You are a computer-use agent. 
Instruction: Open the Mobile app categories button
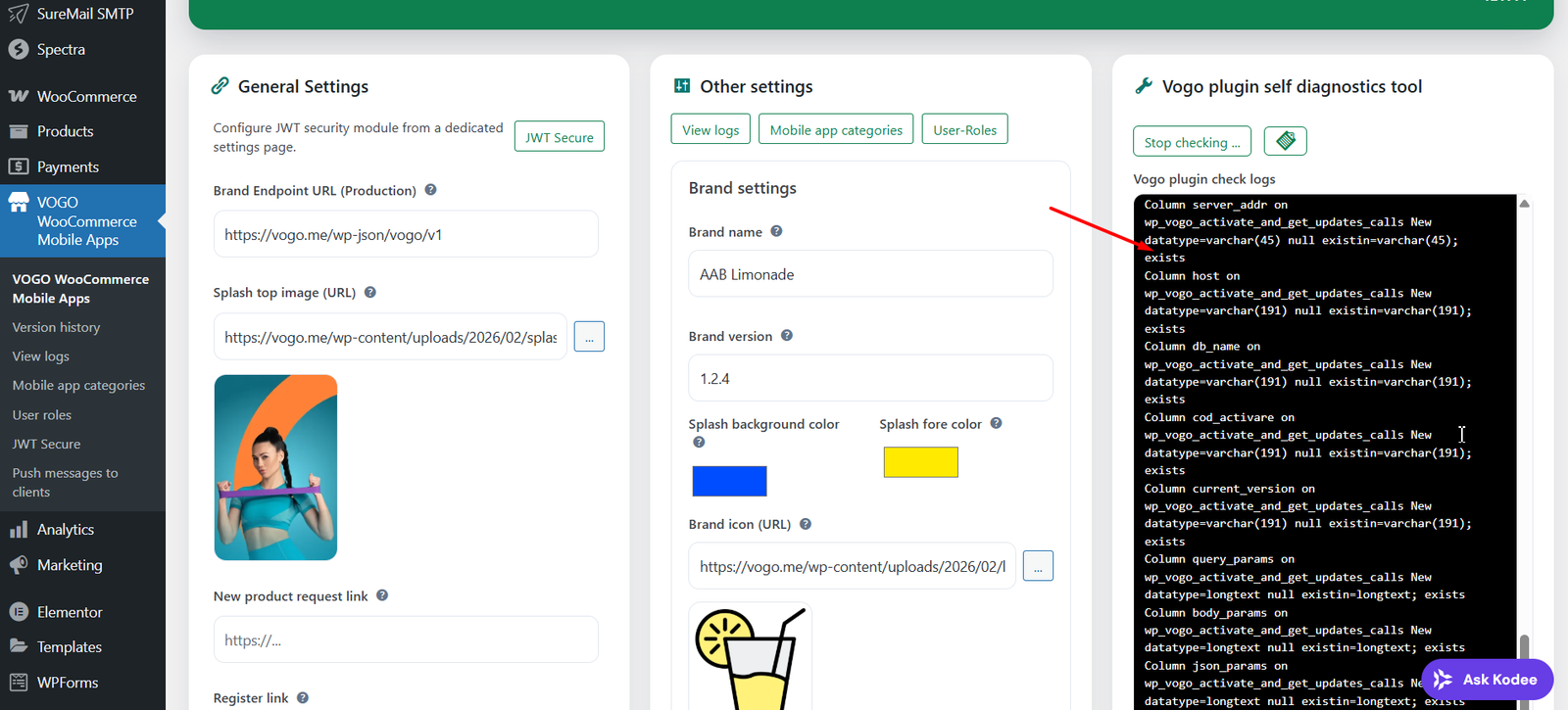(x=836, y=129)
